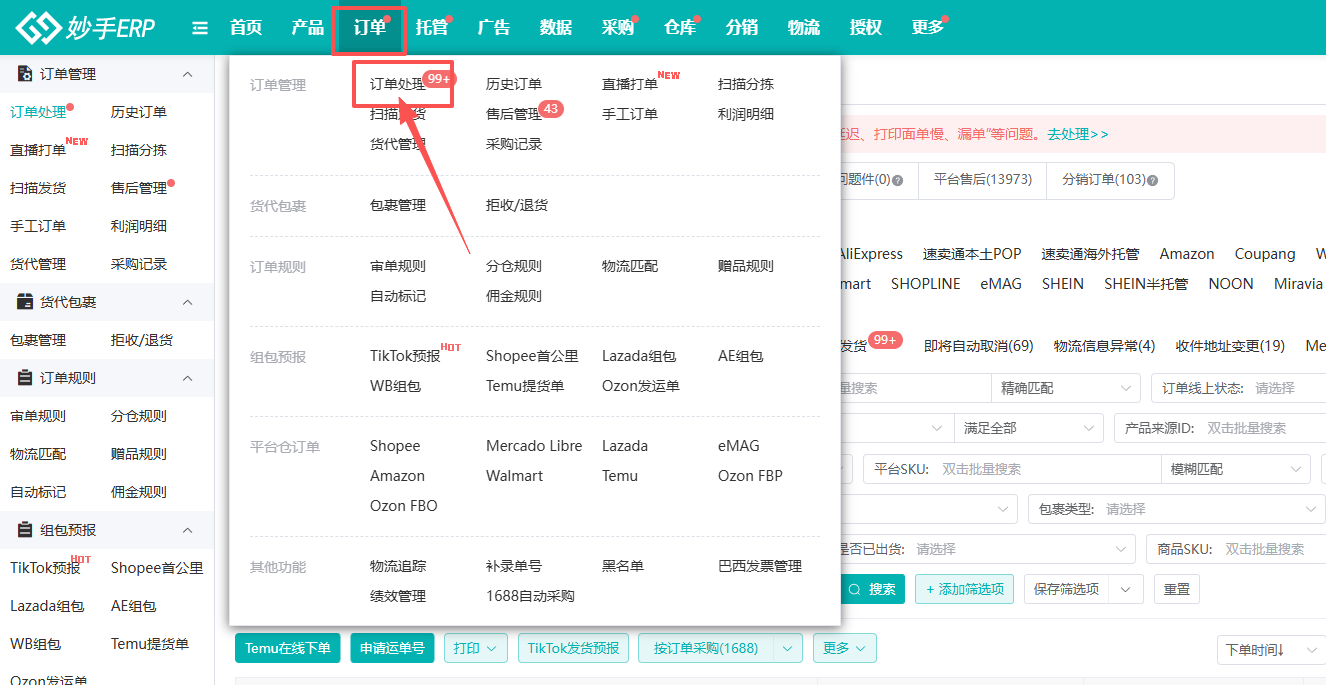Image resolution: width=1326 pixels, height=685 pixels.
Task: Select 包裹管理 in the dropdown menu
Action: (398, 205)
